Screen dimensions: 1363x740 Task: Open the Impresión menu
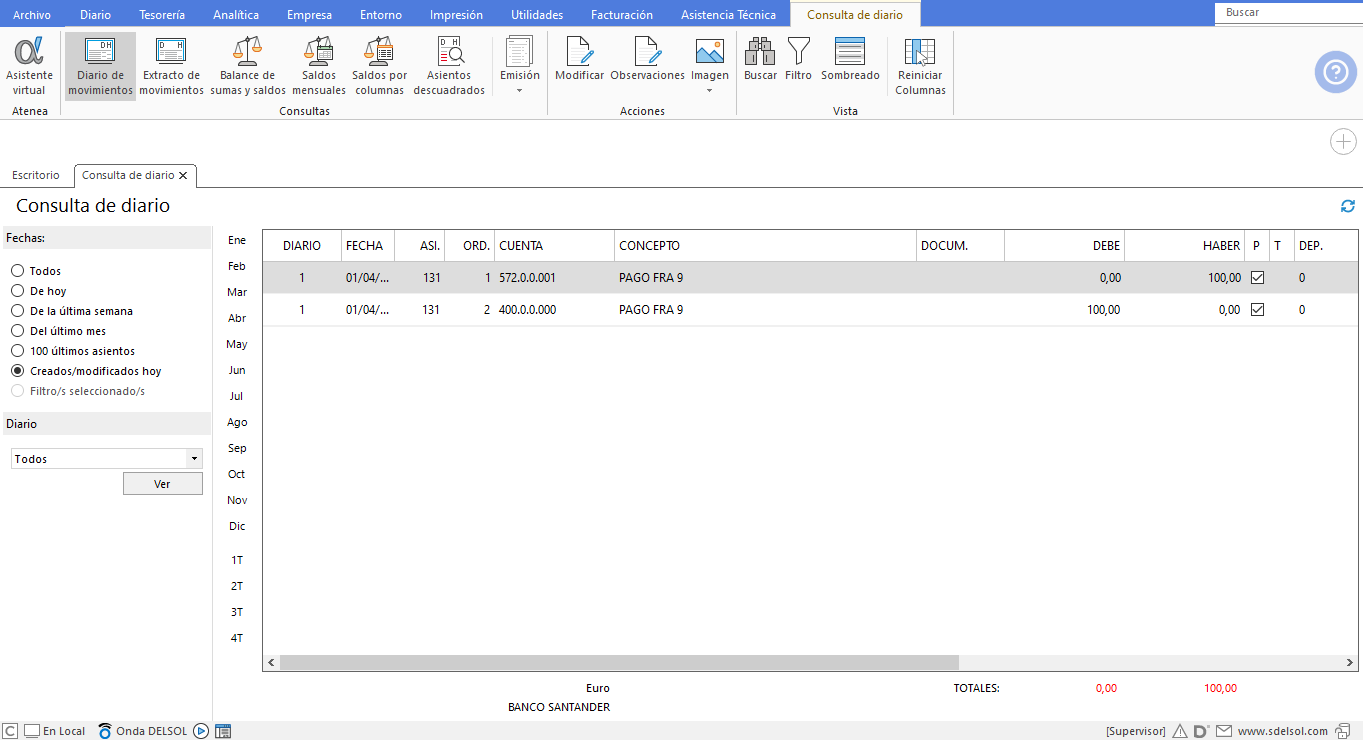click(x=456, y=15)
